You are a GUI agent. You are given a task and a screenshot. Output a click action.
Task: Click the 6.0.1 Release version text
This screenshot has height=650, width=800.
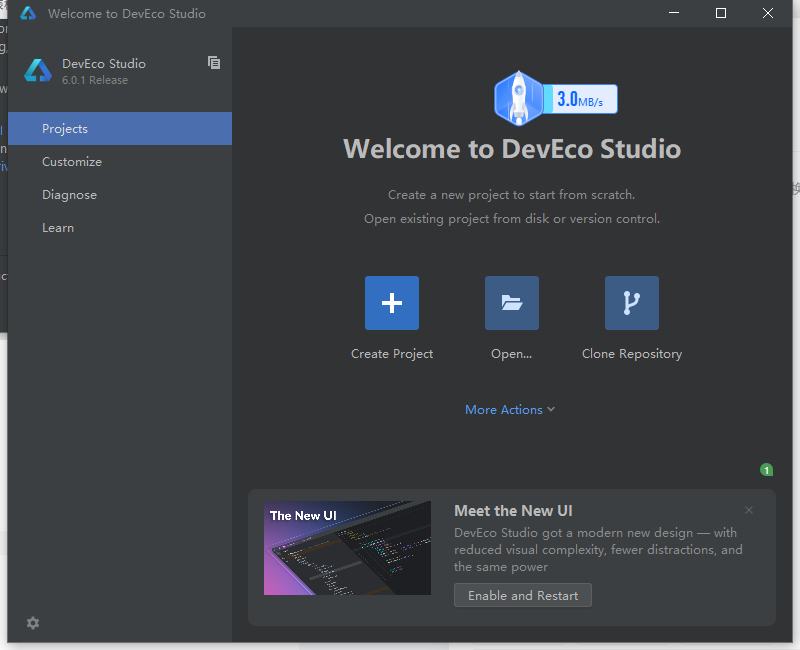[x=95, y=80]
